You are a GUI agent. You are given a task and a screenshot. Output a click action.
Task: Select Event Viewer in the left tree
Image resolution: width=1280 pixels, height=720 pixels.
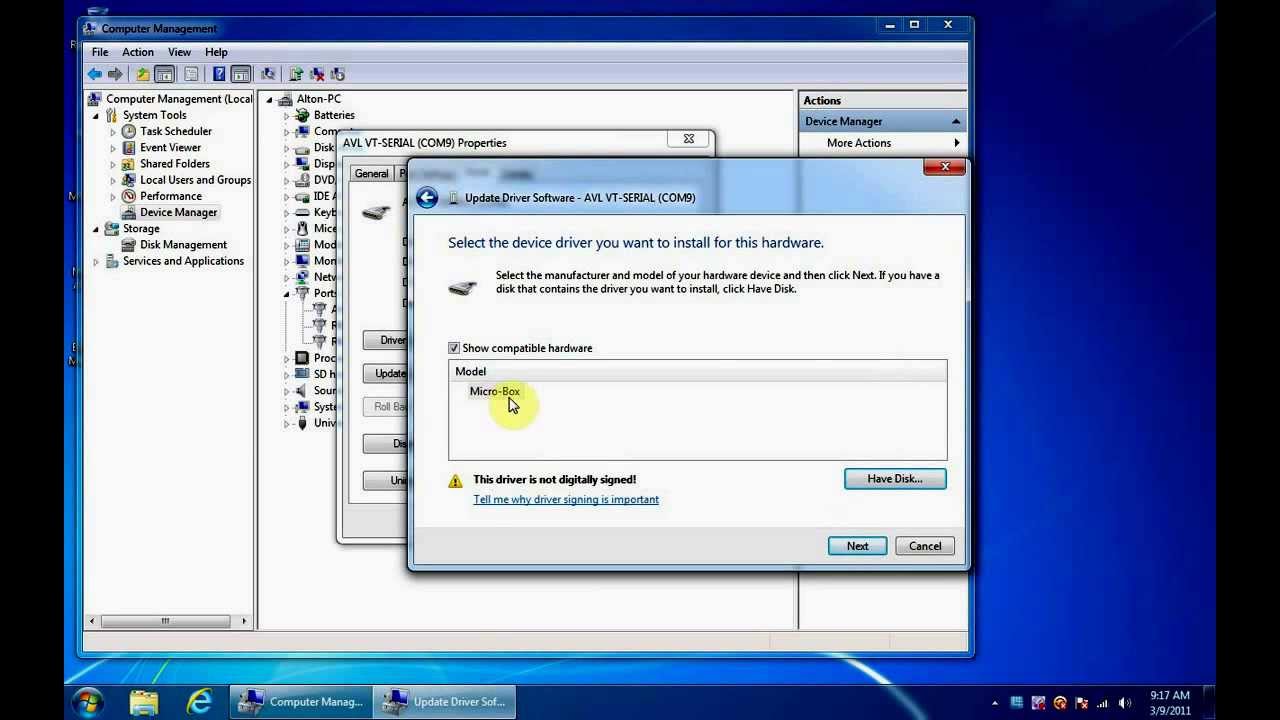[x=170, y=147]
